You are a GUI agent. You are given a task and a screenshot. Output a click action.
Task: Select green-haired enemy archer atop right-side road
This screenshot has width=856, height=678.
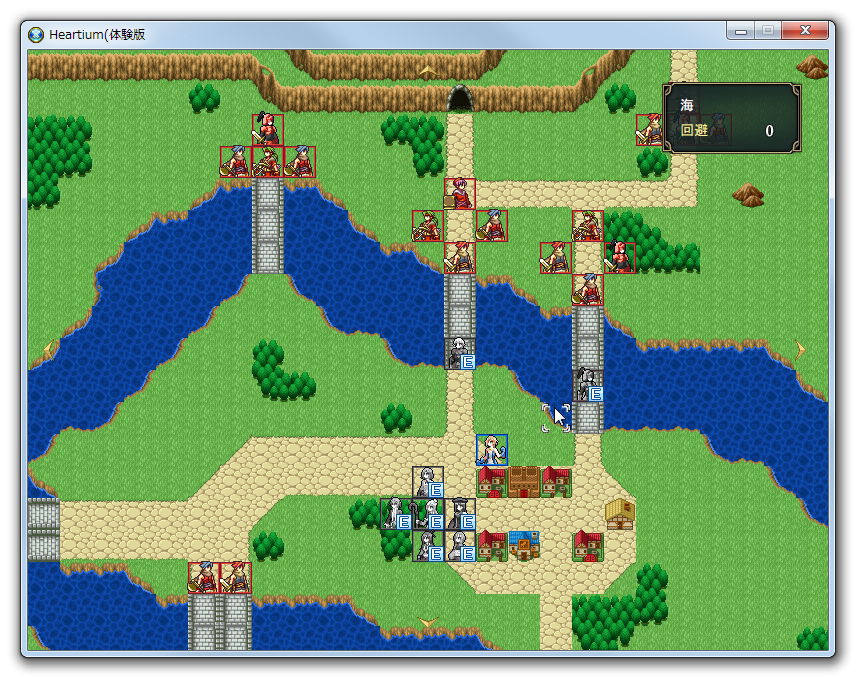click(588, 226)
